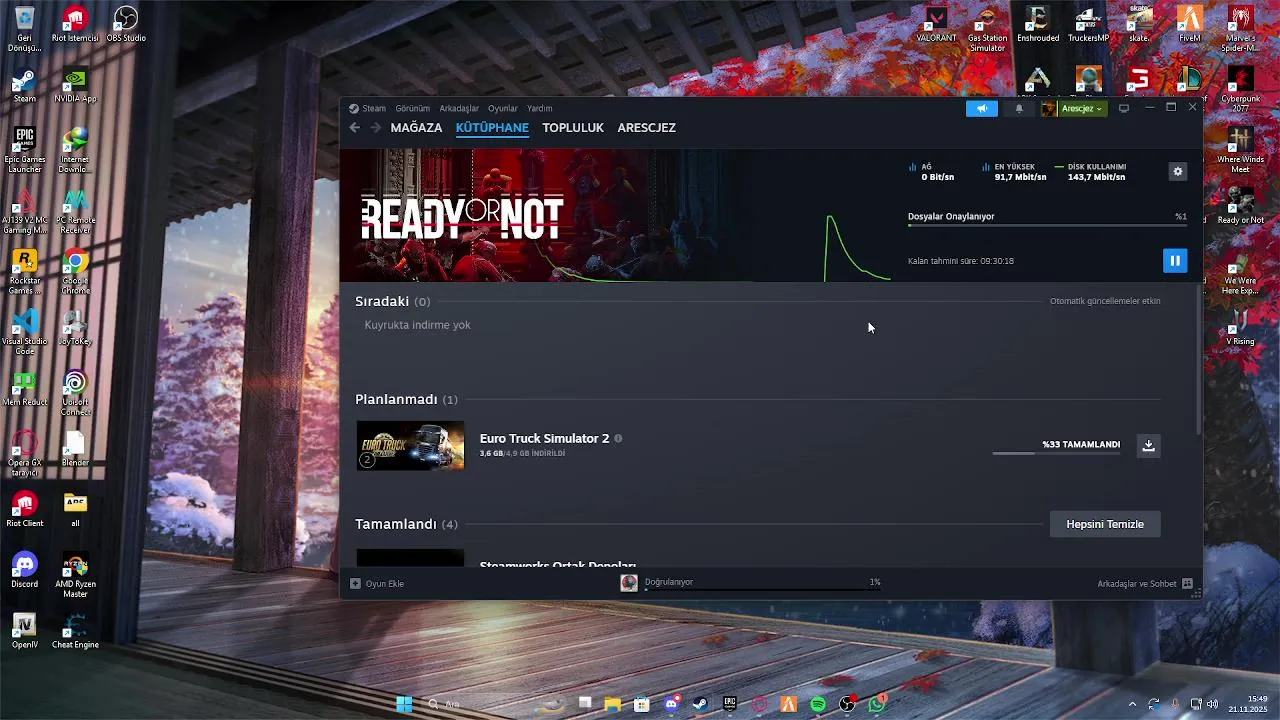Open the TOPLULUK tab
Viewport: 1280px width, 720px height.
(x=573, y=128)
